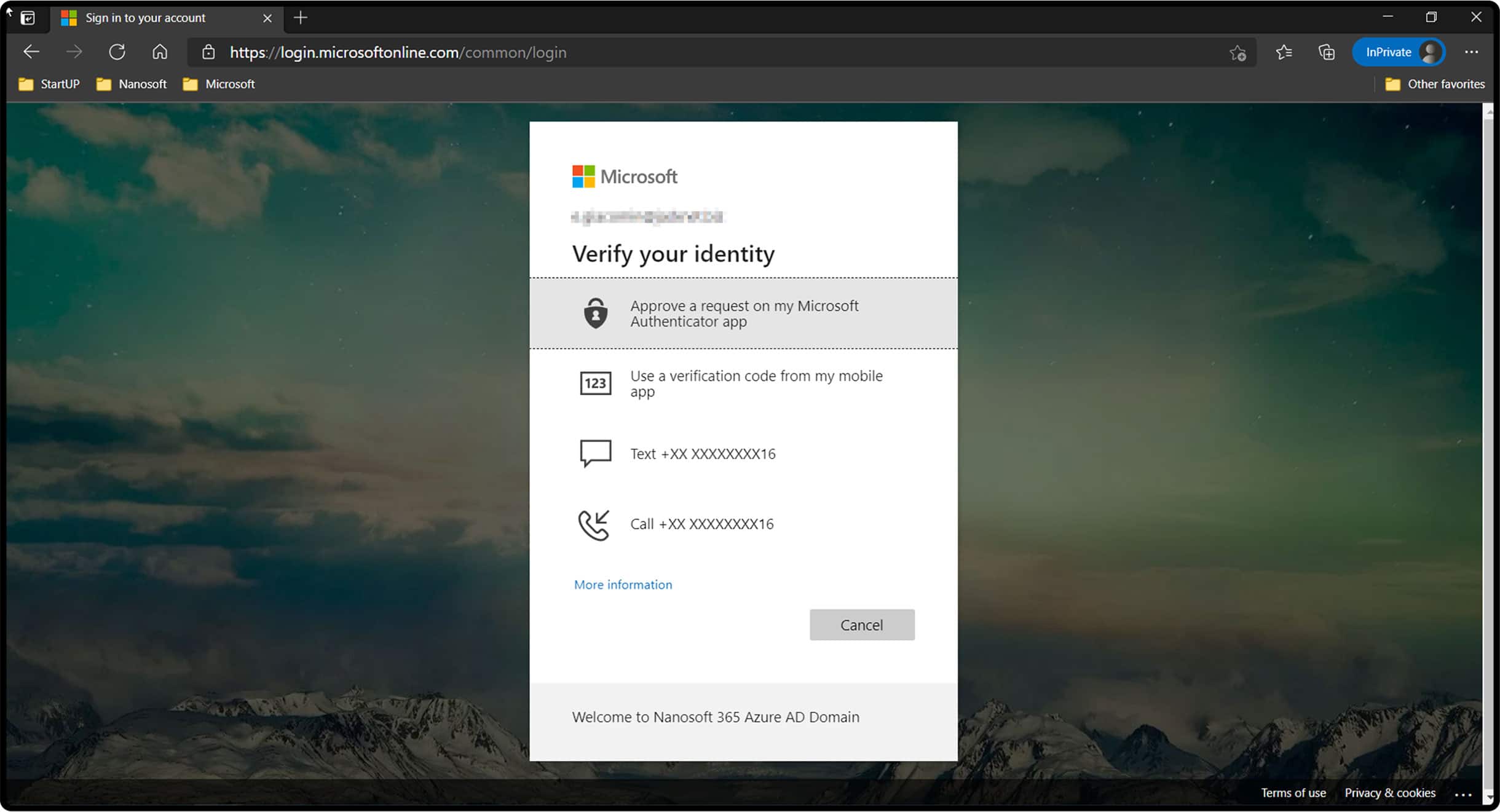1500x812 pixels.
Task: Click the Microsoft logo in sign-in card
Action: pos(625,176)
